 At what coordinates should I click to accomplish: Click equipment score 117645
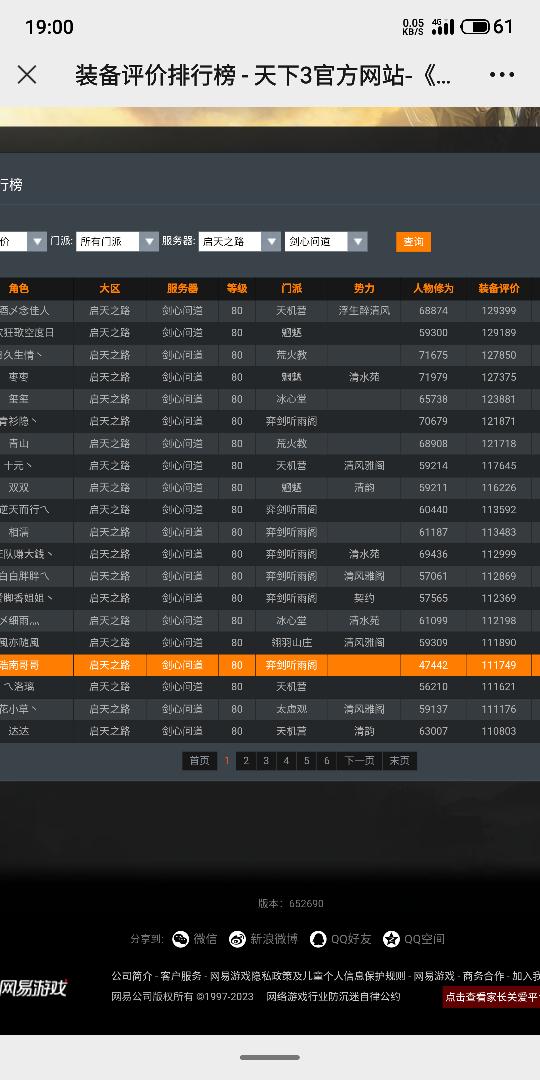point(499,466)
